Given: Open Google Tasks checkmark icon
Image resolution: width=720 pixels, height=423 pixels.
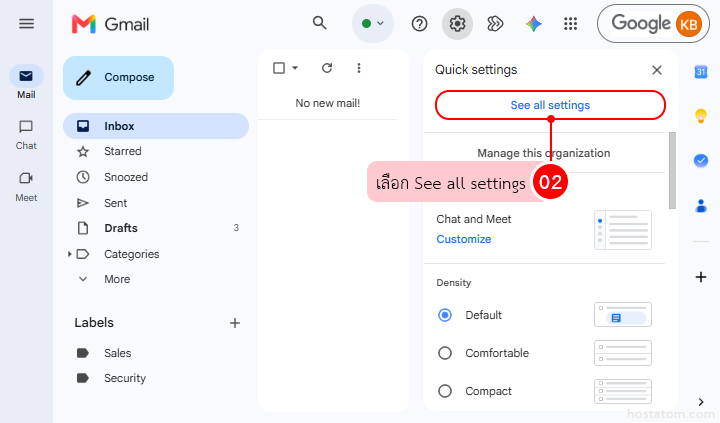Looking at the screenshot, I should tap(700, 160).
